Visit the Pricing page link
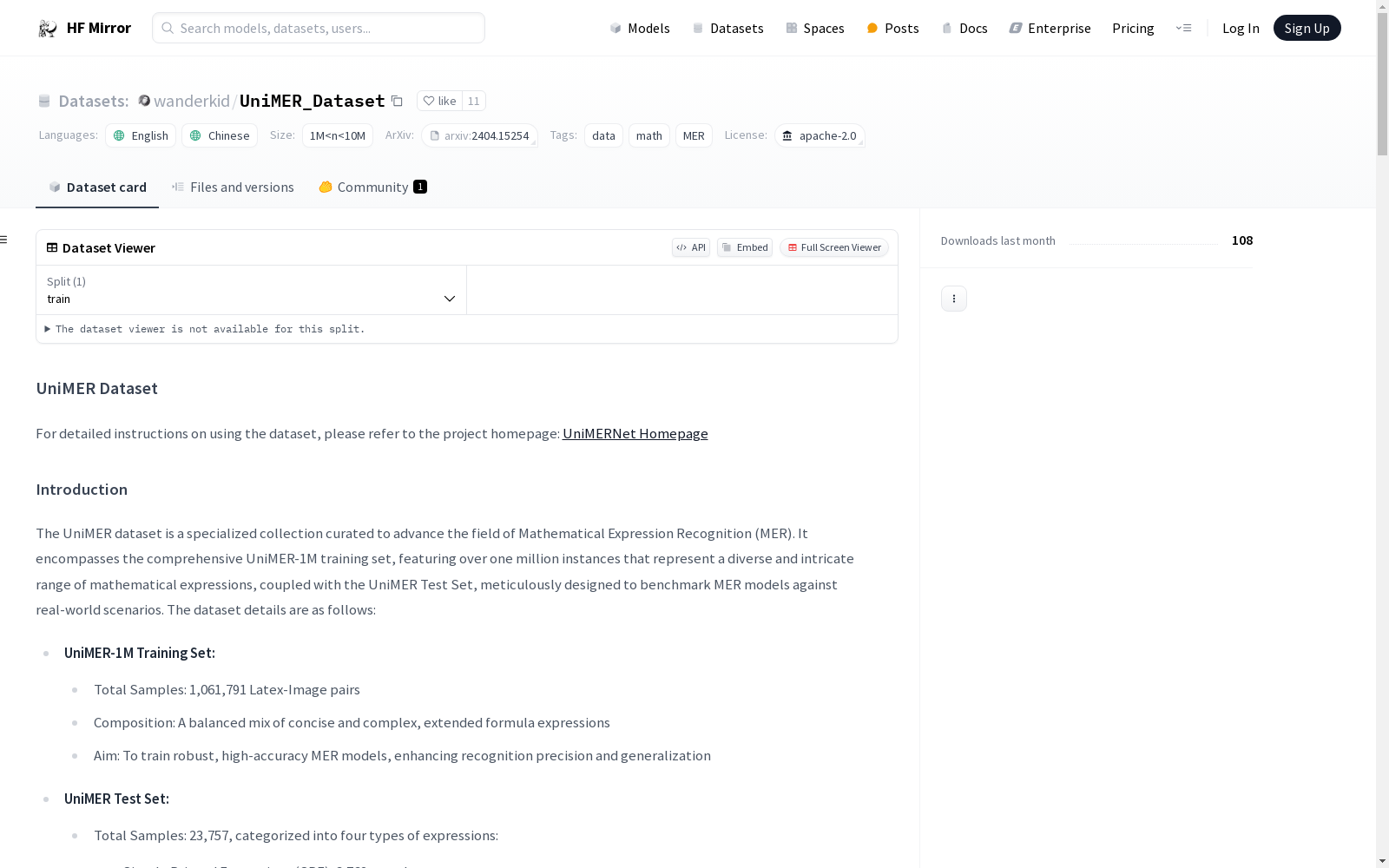This screenshot has height=868, width=1389. click(x=1133, y=29)
